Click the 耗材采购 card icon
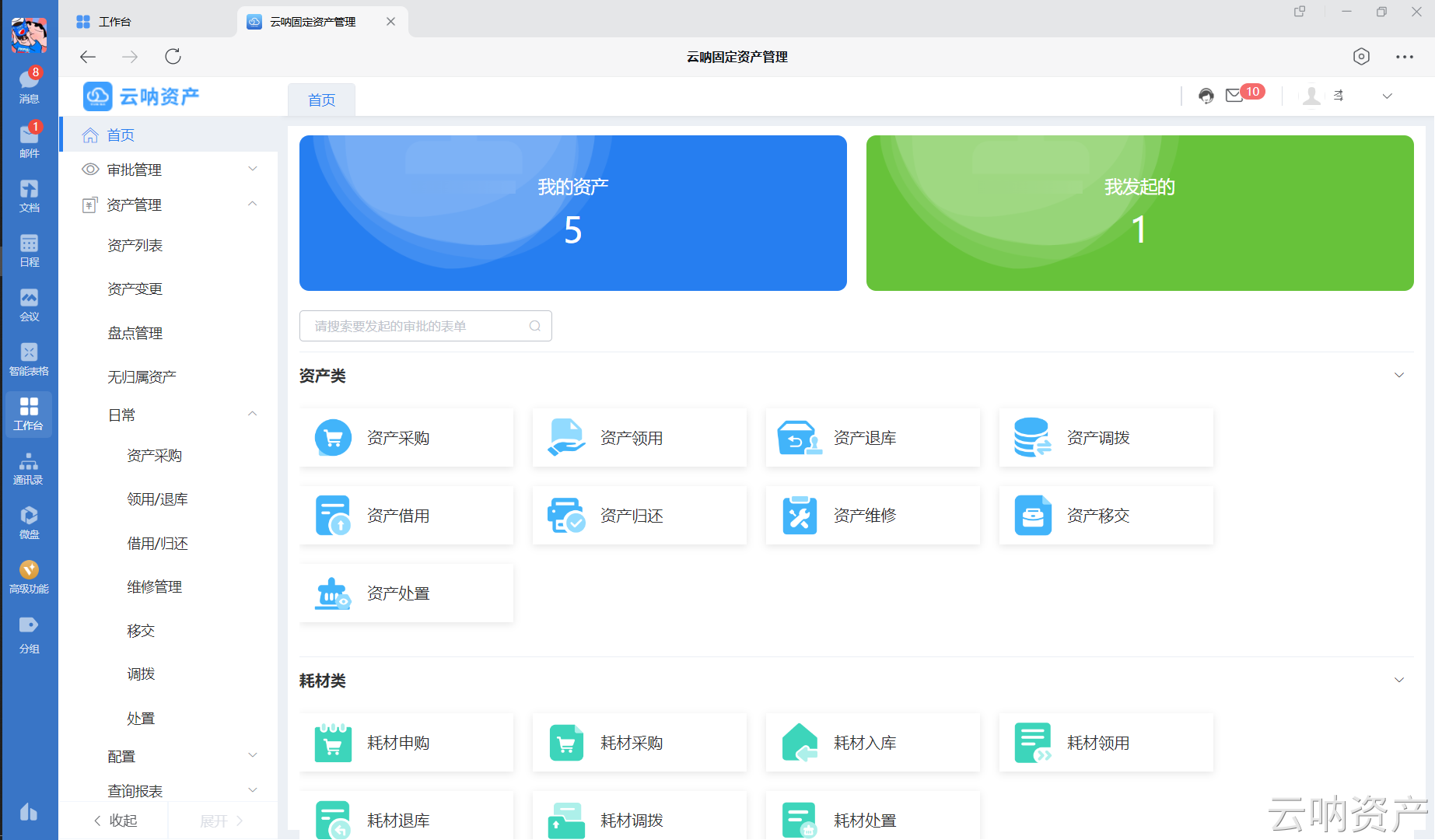The width and height of the screenshot is (1435, 840). [566, 743]
